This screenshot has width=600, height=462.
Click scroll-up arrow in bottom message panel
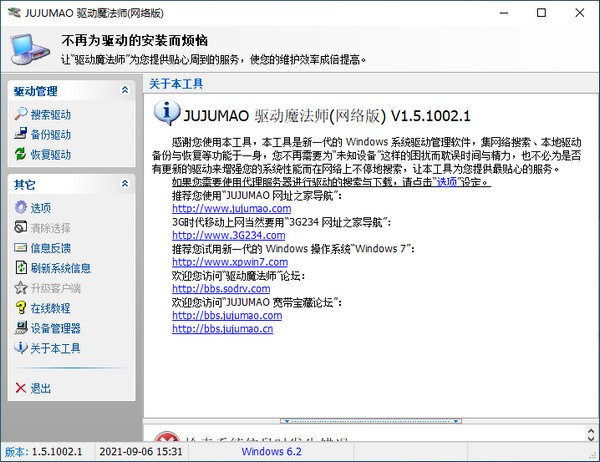[591, 431]
